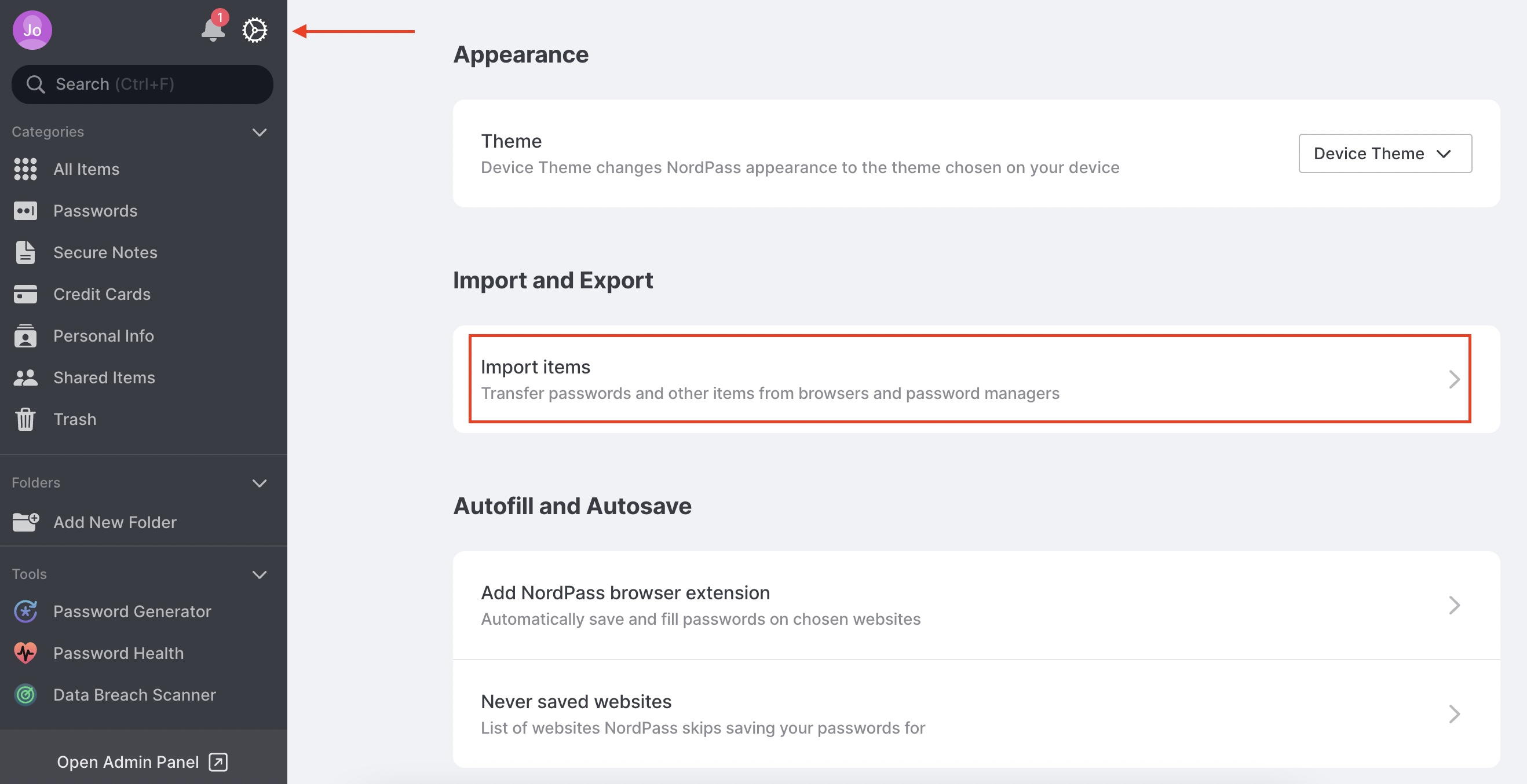Image resolution: width=1527 pixels, height=784 pixels.
Task: Open Add NordPass browser extension
Action: pos(976,605)
